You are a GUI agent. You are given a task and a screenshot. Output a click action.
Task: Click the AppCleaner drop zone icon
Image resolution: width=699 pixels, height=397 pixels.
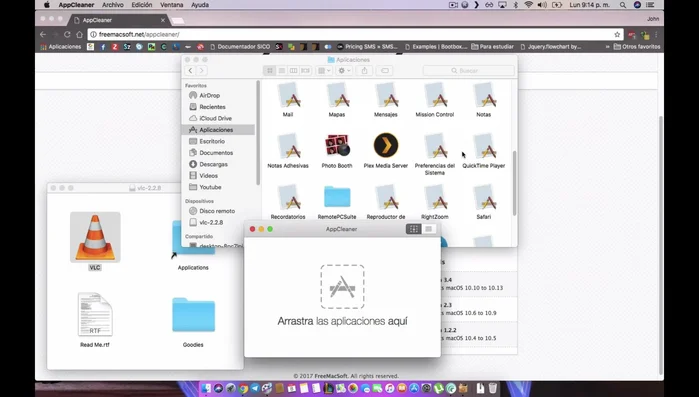click(x=342, y=286)
